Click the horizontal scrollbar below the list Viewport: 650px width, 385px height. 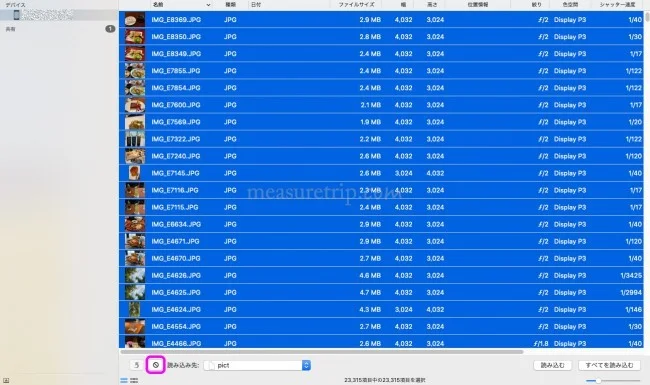322,352
